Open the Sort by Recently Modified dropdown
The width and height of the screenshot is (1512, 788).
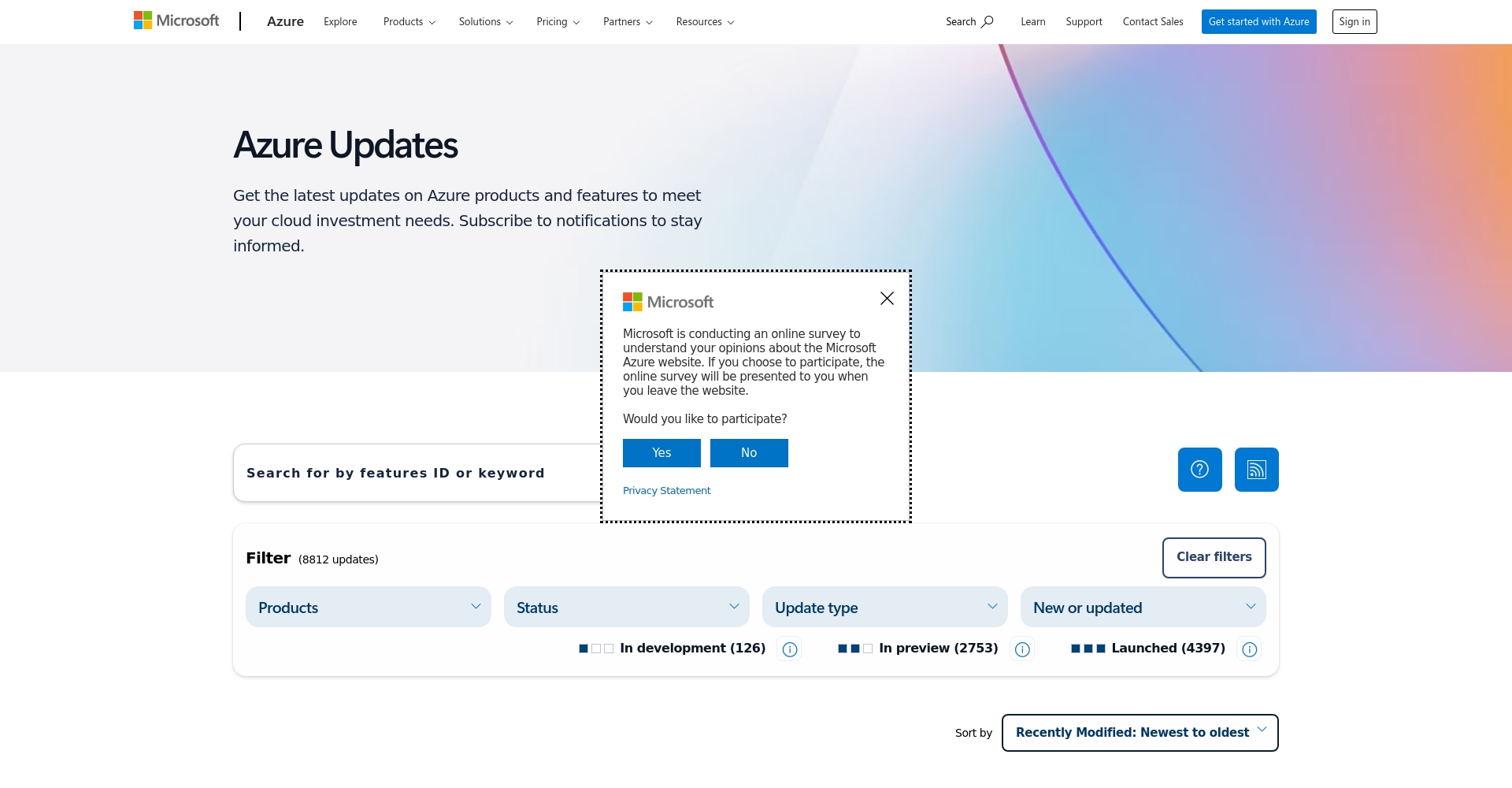coord(1140,733)
